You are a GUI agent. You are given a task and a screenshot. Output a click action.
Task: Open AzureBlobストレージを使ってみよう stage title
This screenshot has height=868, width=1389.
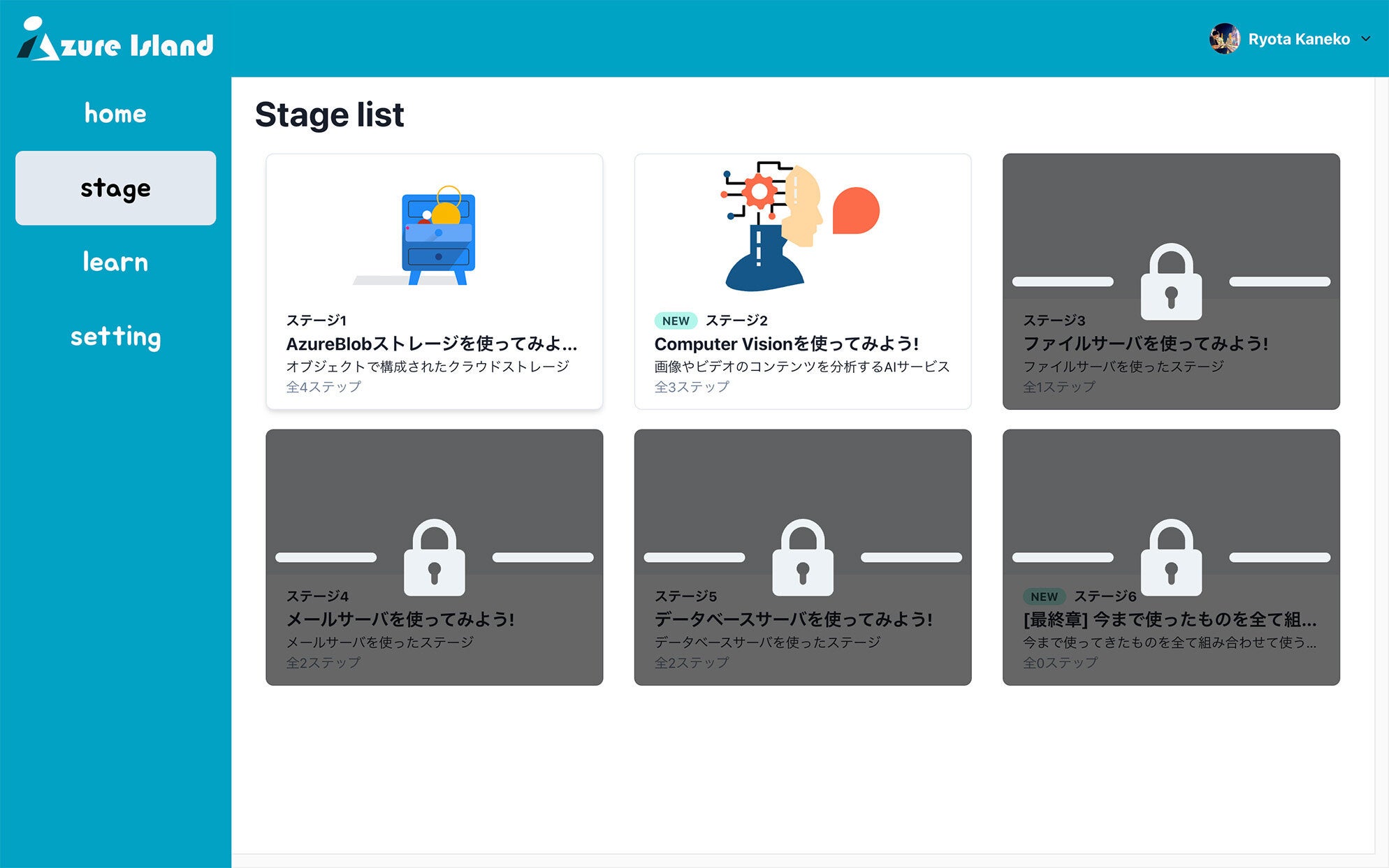pos(431,344)
